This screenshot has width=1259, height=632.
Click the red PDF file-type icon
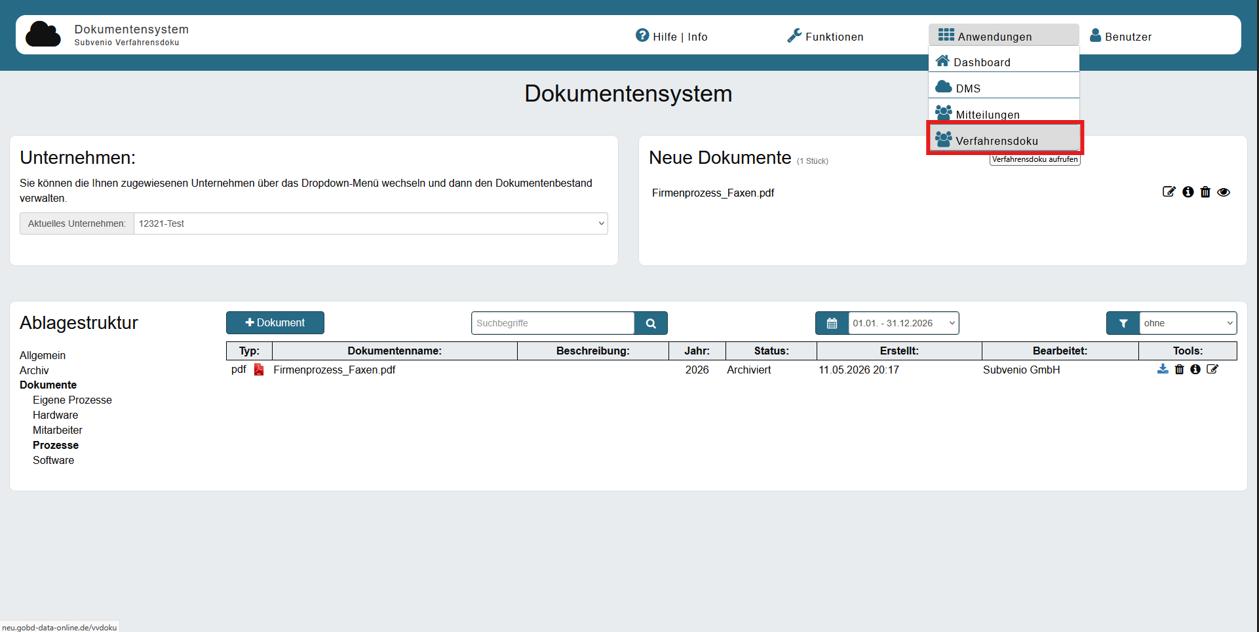coord(259,370)
